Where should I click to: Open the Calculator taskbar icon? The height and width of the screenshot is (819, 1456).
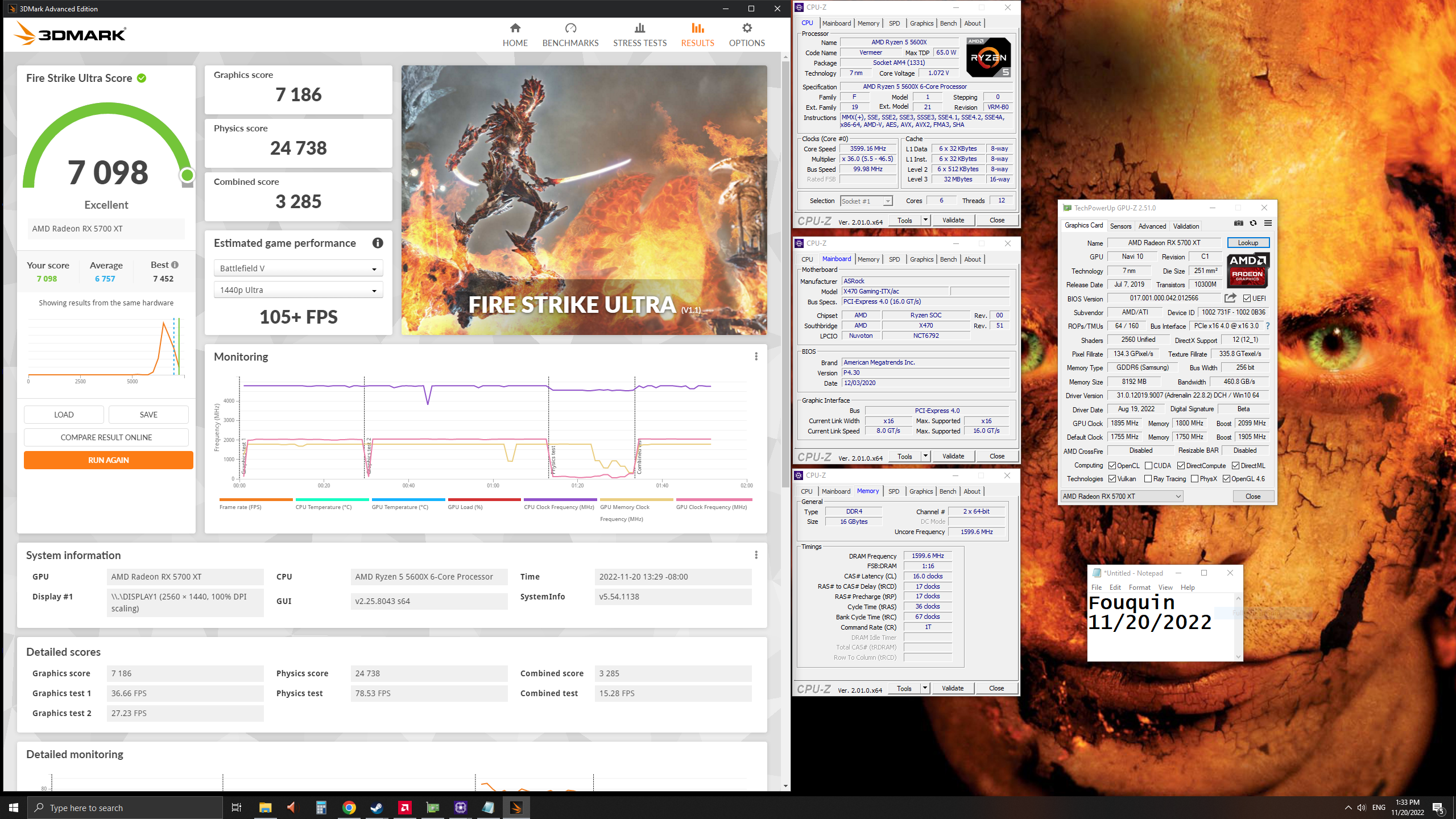pos(321,808)
